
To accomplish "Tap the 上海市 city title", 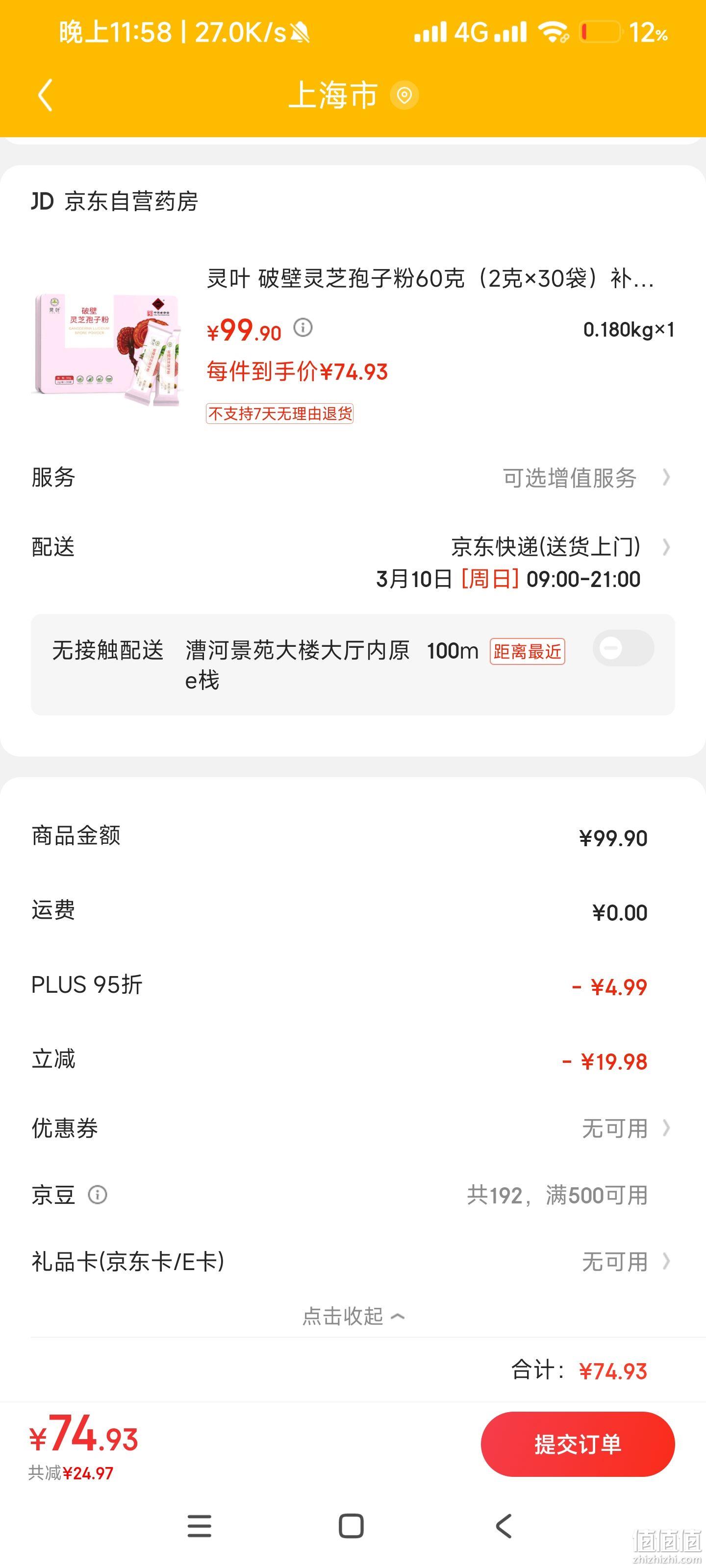I will 332,96.
